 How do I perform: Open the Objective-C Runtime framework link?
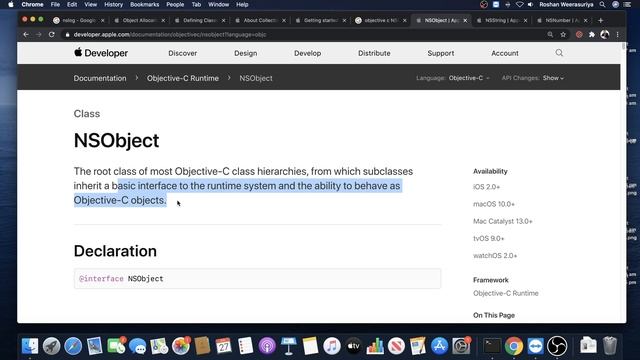point(505,293)
